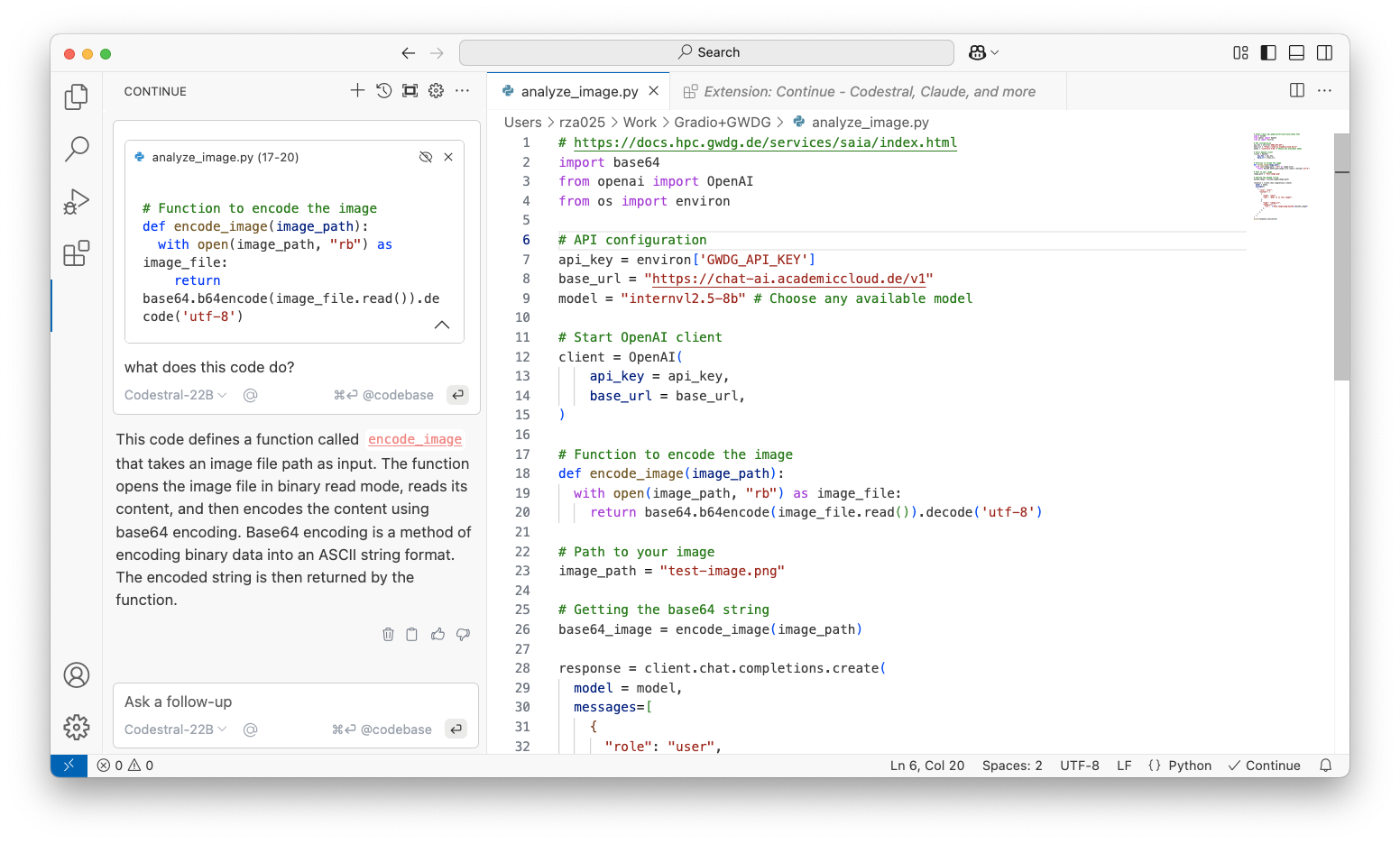Toggle hide code snippet eye icon

(x=425, y=156)
